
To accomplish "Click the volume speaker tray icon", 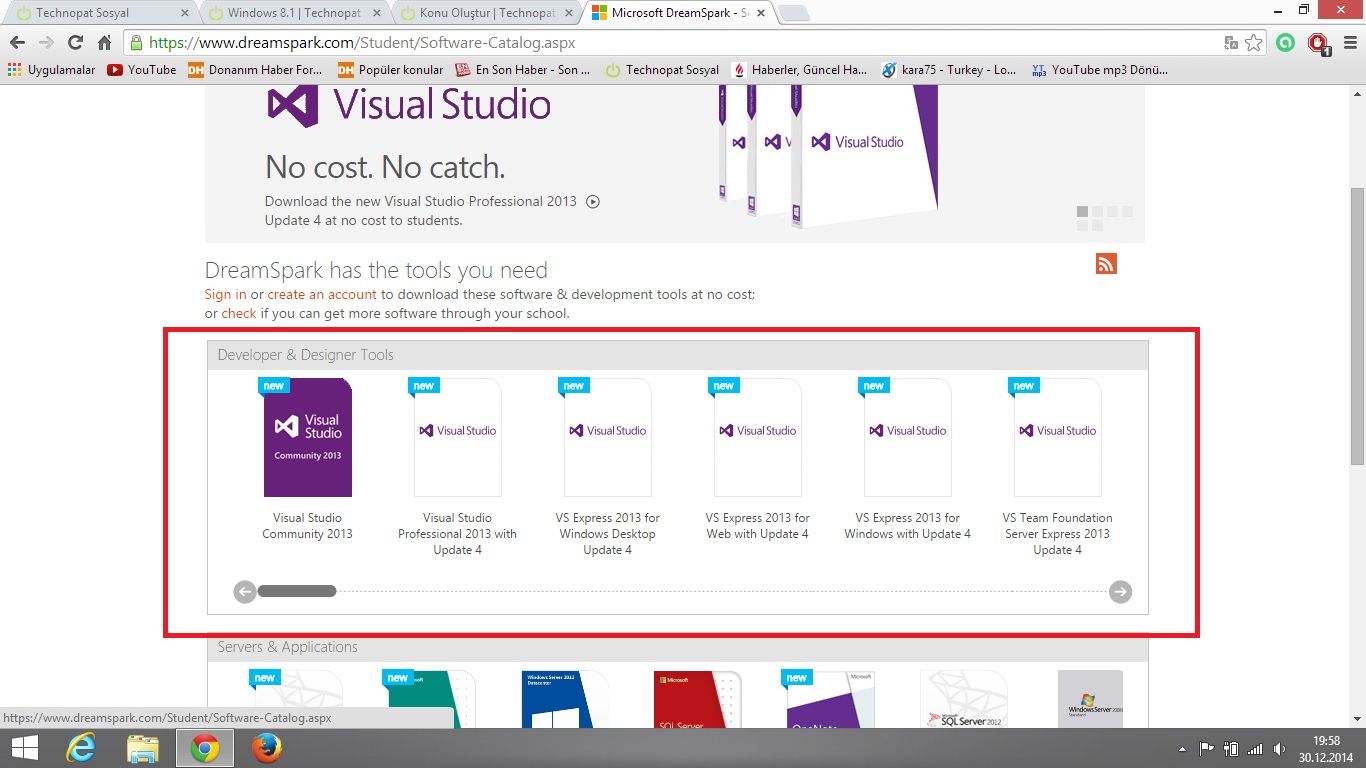I will [1280, 749].
